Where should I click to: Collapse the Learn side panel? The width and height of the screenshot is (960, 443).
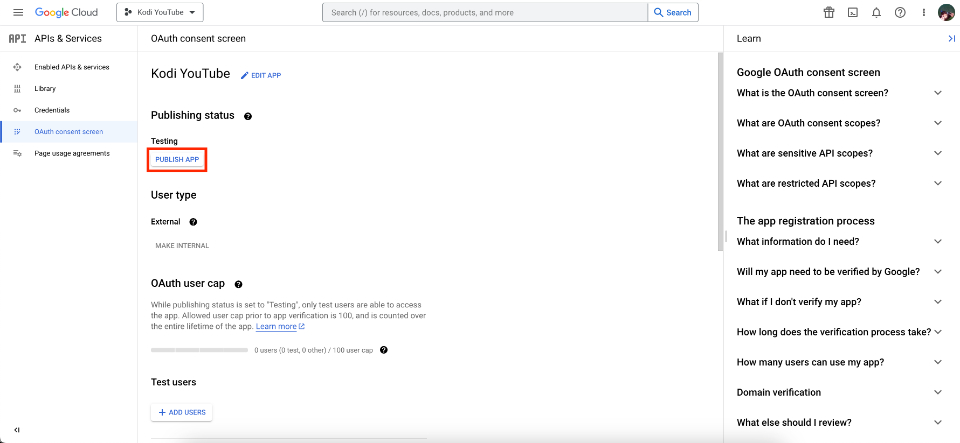click(x=951, y=39)
